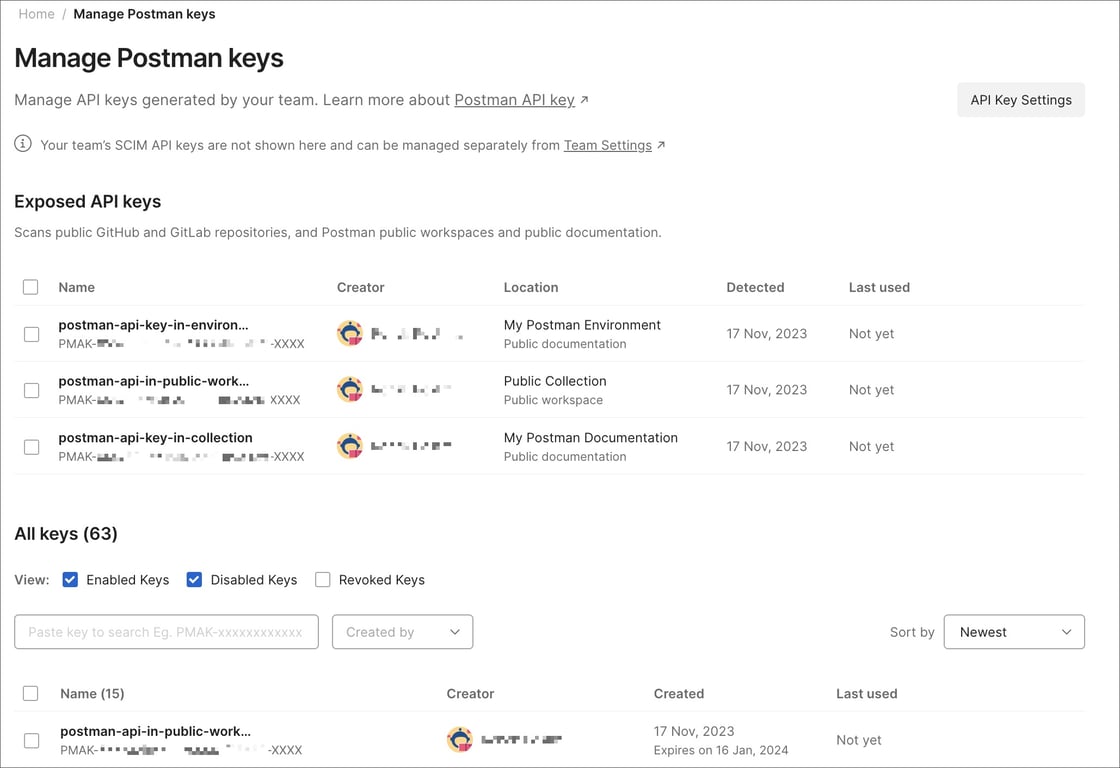Check the row checkbox for postman-api-key-in-collection

click(30, 446)
